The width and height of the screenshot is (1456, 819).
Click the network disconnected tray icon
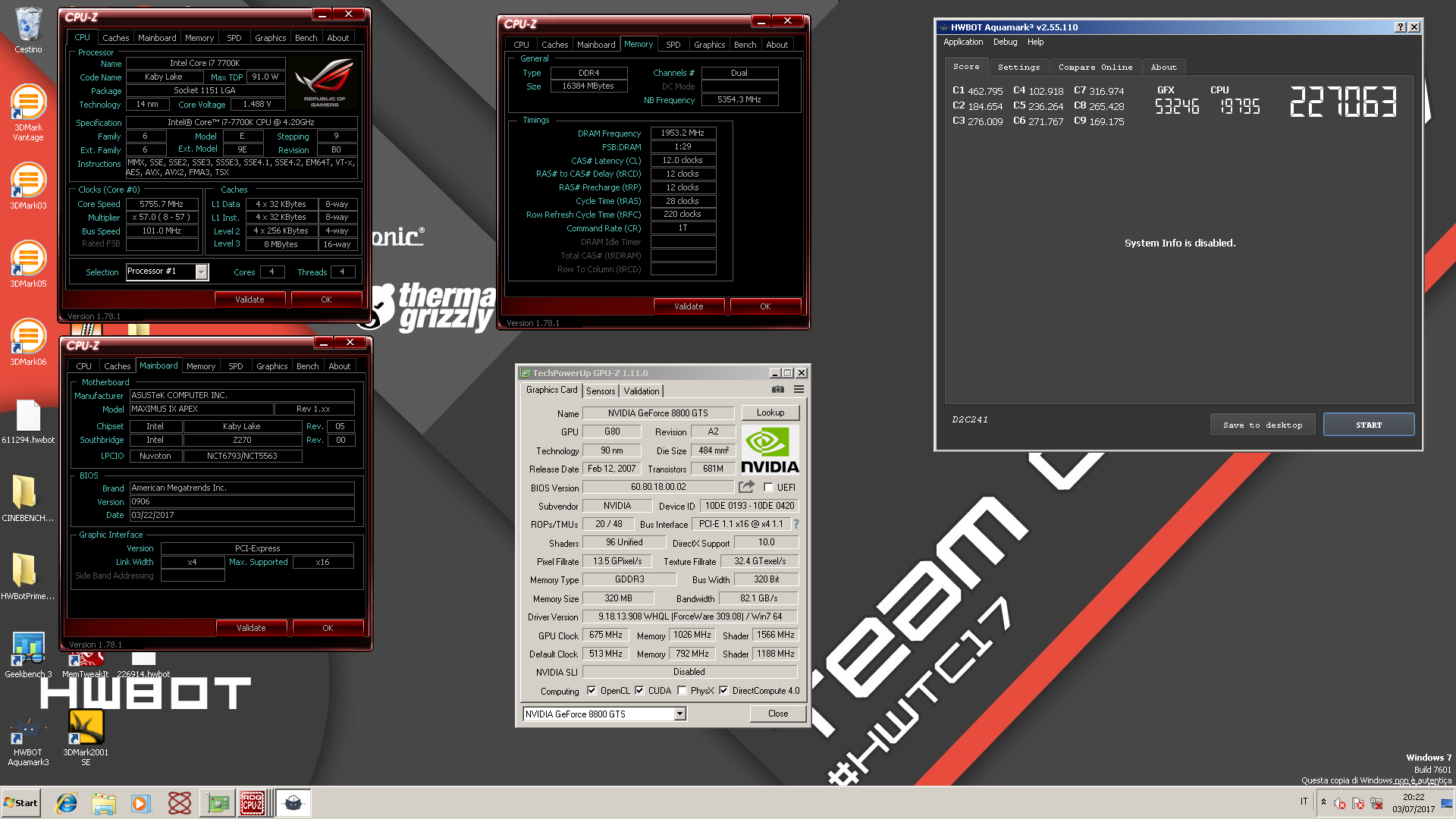[x=1376, y=803]
